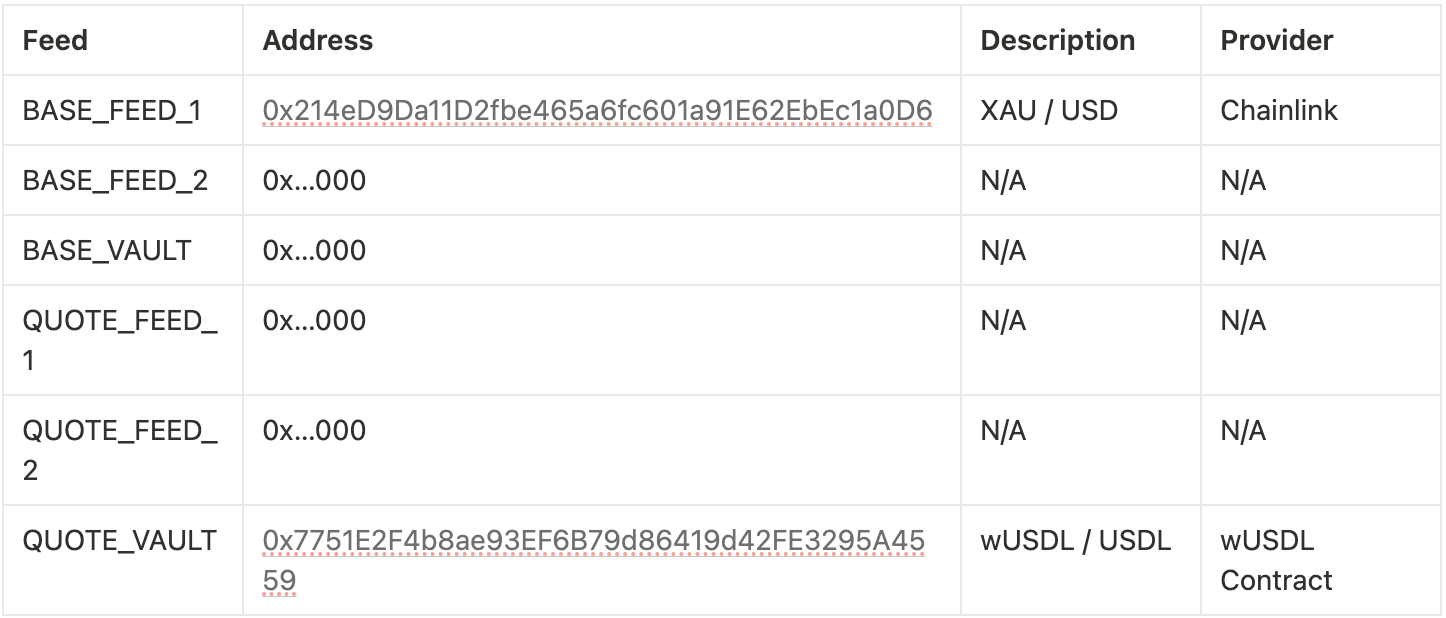The width and height of the screenshot is (1446, 618).
Task: Select the QUOTE_FEED_2 feed name cell
Action: 119,449
